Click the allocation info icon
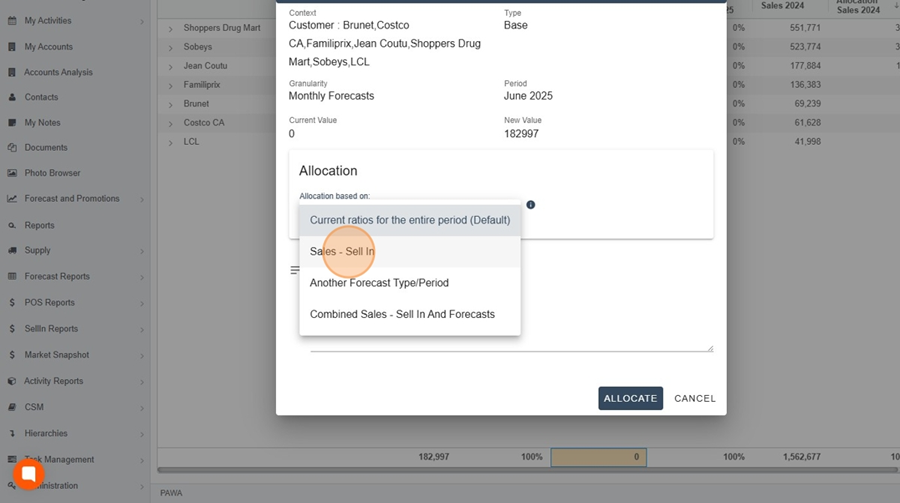The width and height of the screenshot is (900, 503). tap(531, 205)
